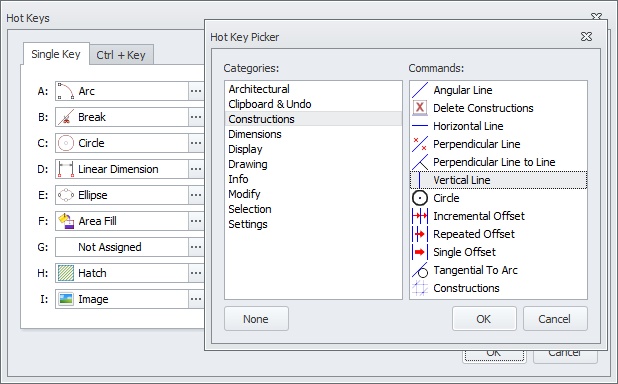Click the Linear Dimension field for key D
Screen dimensions: 618x384
(x=122, y=169)
